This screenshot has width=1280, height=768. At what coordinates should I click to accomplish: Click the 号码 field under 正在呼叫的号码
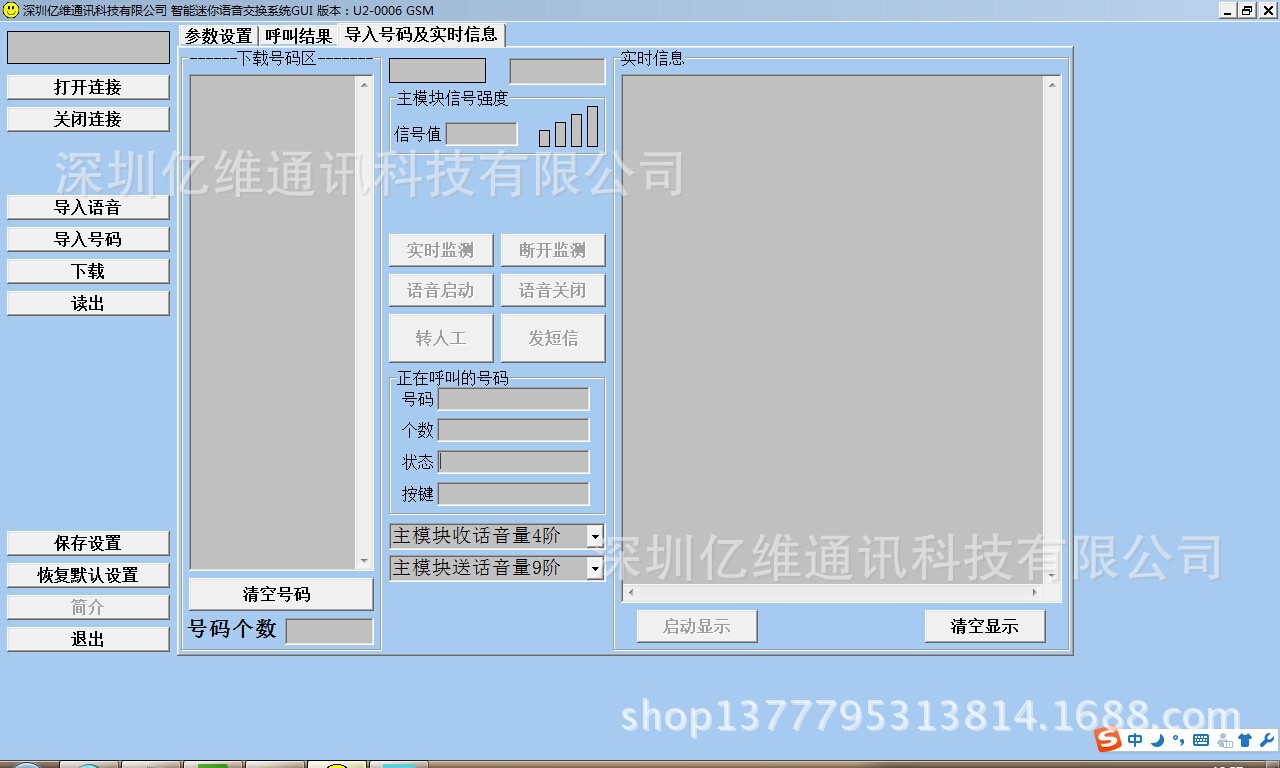click(x=513, y=399)
